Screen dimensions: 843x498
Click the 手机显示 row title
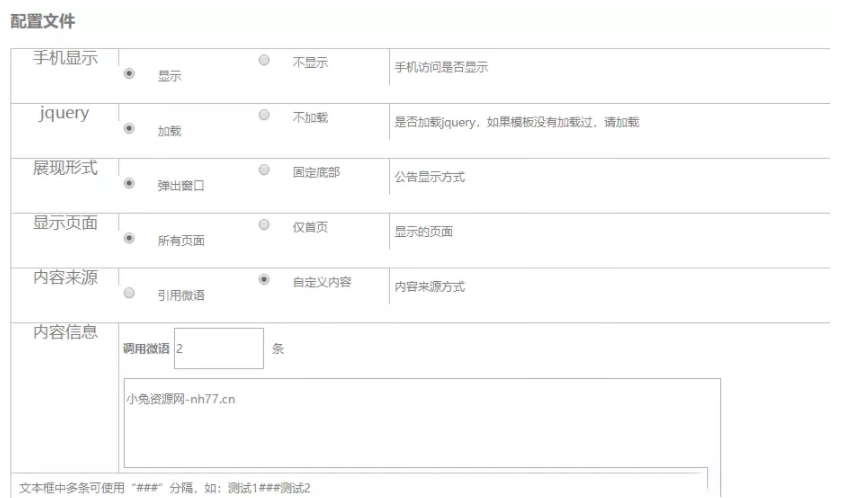(65, 58)
